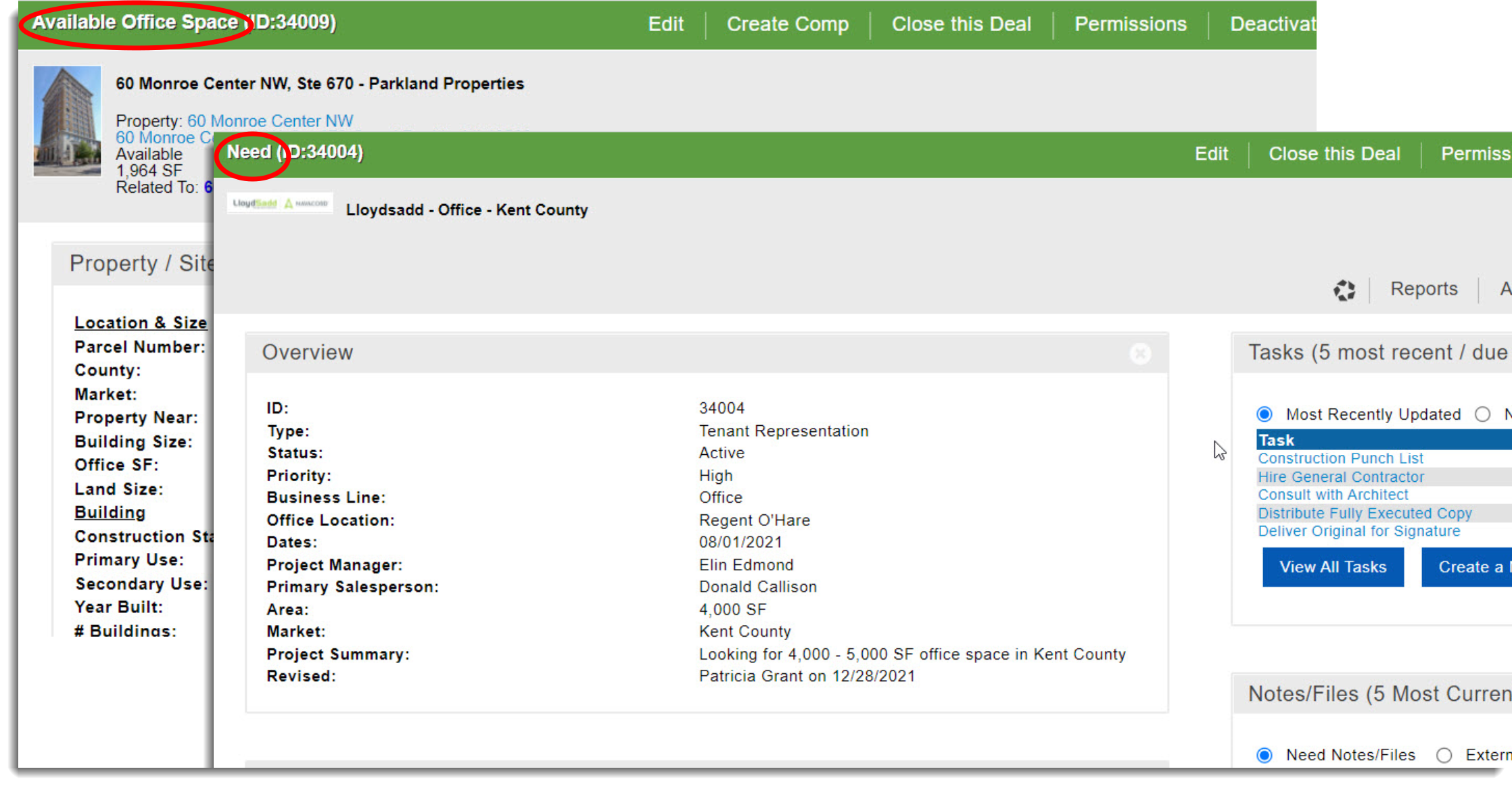Open Hire General Contractor task link
The image size is (1512, 786).
(1340, 477)
